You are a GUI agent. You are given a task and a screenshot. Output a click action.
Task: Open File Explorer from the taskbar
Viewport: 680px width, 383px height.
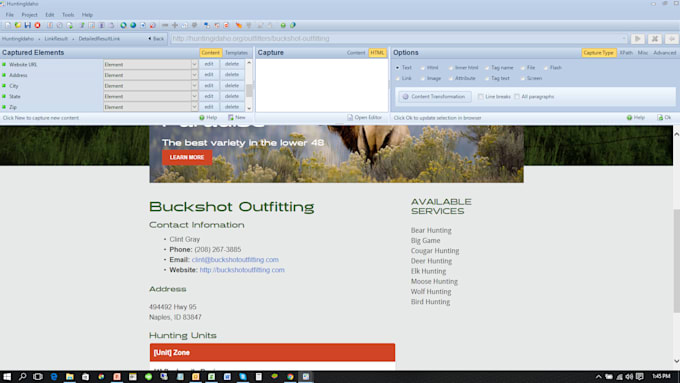tap(69, 376)
